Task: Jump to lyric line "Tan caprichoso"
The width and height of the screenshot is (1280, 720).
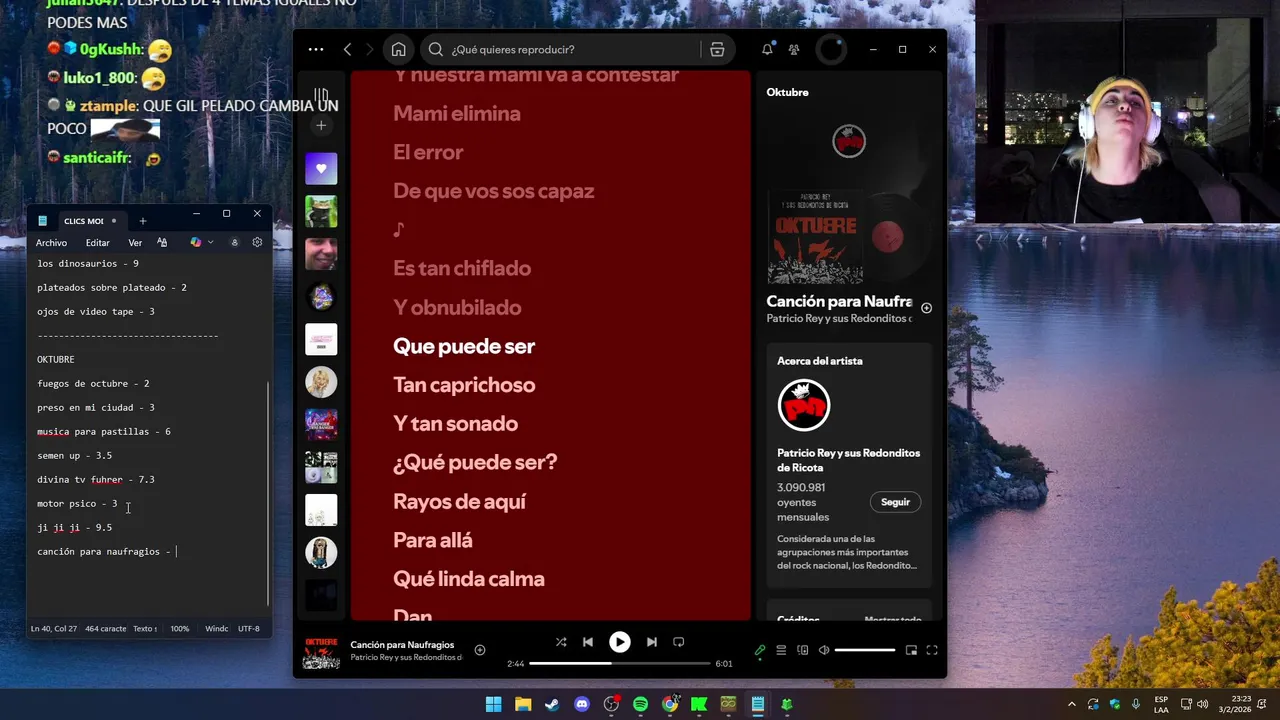Action: 464,385
